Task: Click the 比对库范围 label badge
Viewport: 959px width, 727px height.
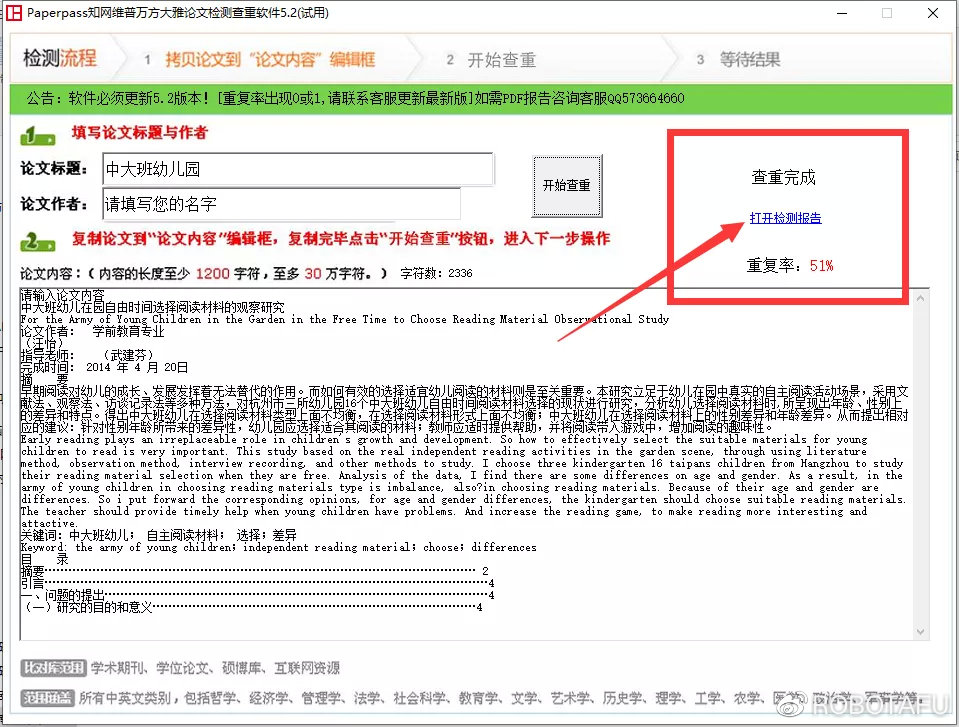Action: (x=53, y=668)
